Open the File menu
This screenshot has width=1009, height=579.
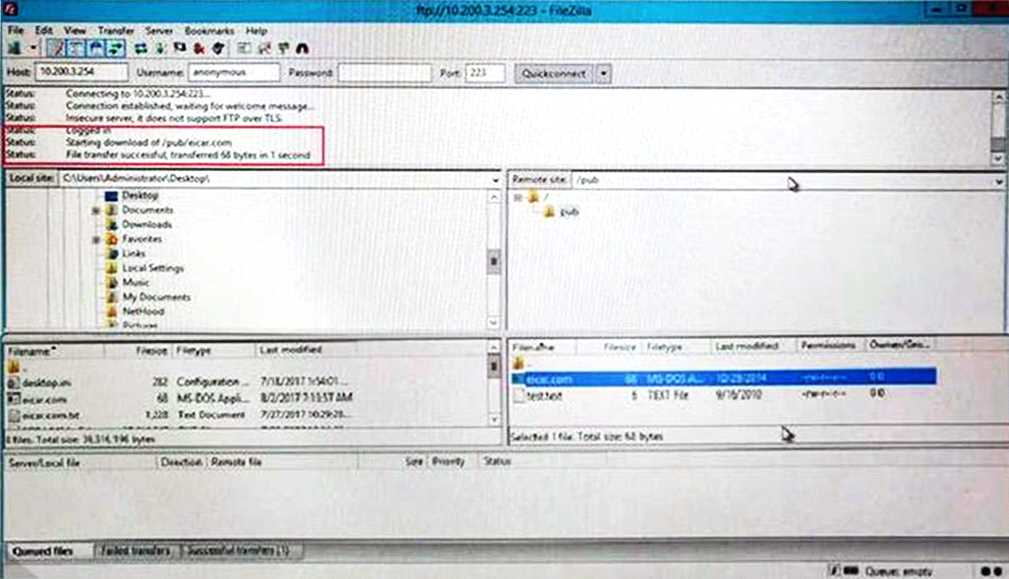[x=15, y=30]
